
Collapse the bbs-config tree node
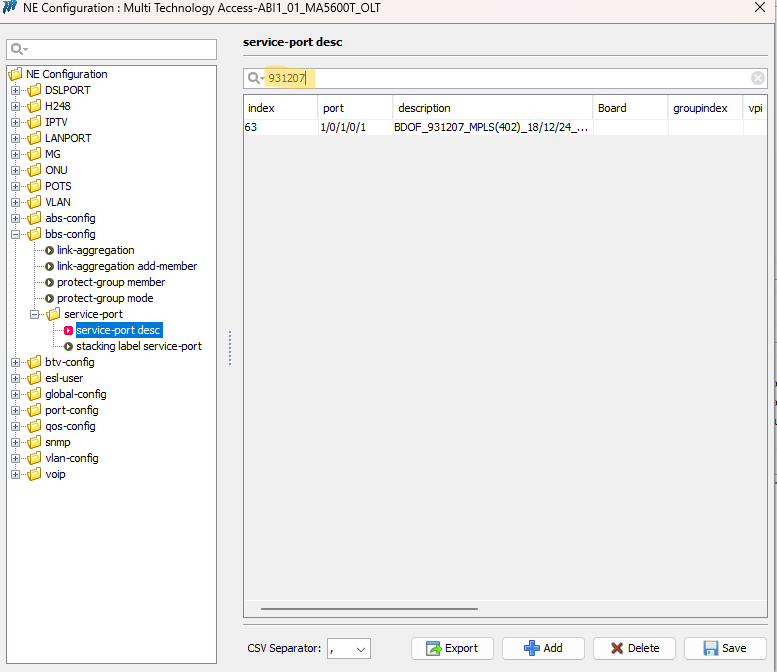coord(16,234)
